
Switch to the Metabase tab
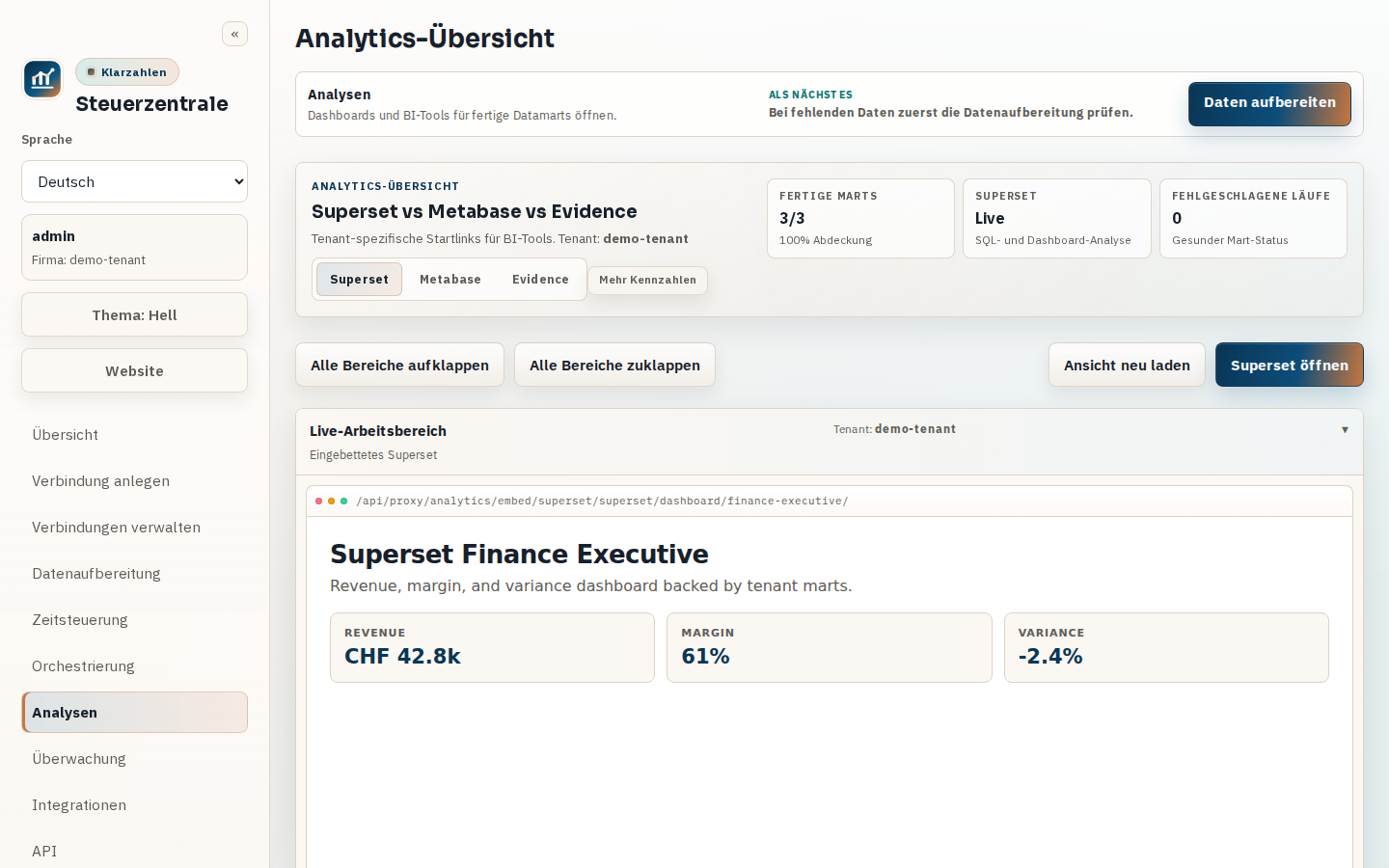click(450, 279)
